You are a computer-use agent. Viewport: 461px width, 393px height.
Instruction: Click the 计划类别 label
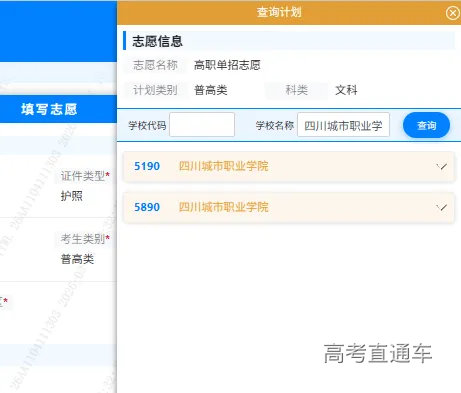pos(155,90)
